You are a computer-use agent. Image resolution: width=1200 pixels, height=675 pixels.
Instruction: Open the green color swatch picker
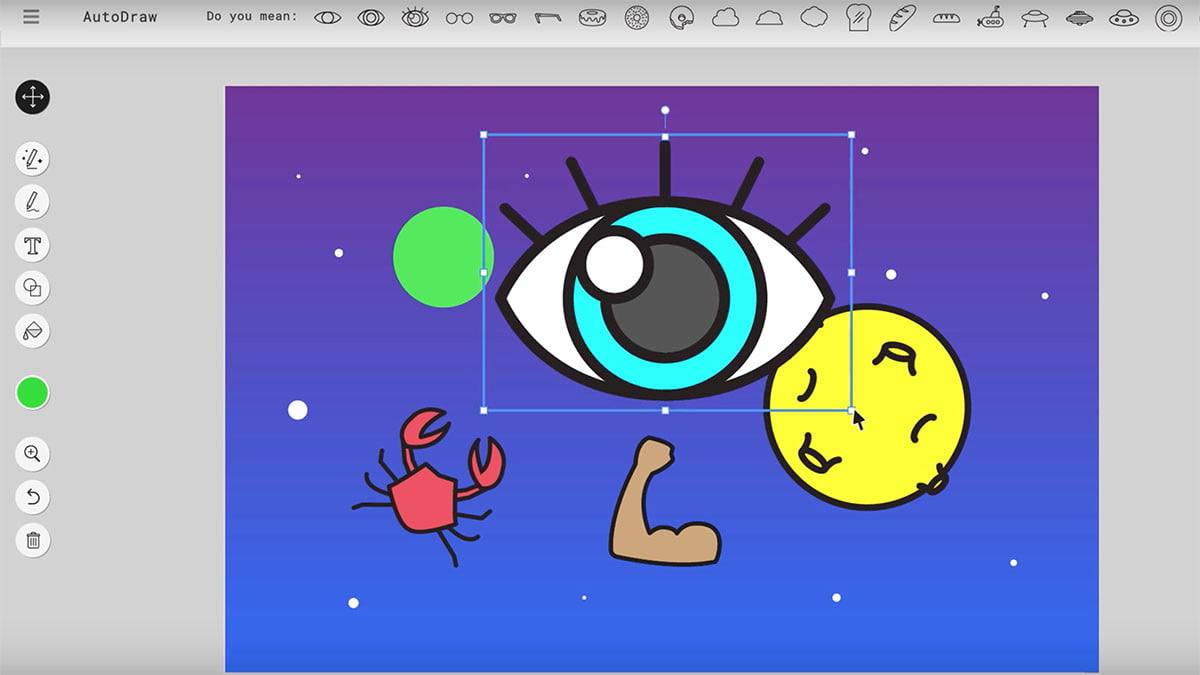tap(32, 393)
